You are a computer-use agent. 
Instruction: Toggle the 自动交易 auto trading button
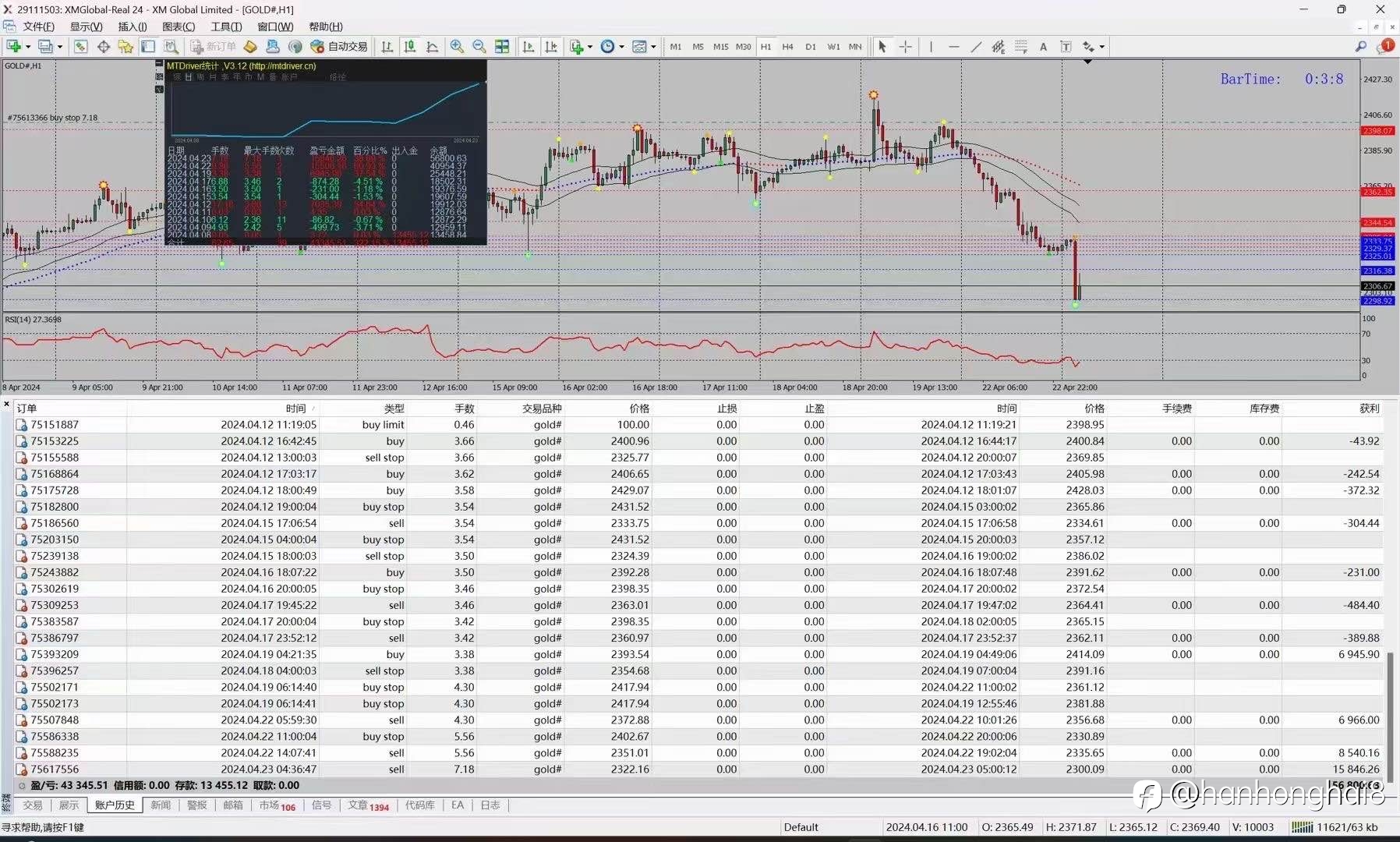339,47
